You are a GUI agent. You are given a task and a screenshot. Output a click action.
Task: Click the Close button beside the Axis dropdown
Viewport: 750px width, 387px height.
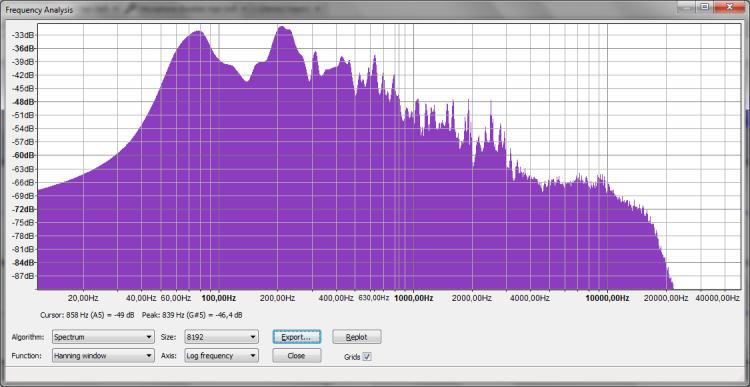(297, 356)
